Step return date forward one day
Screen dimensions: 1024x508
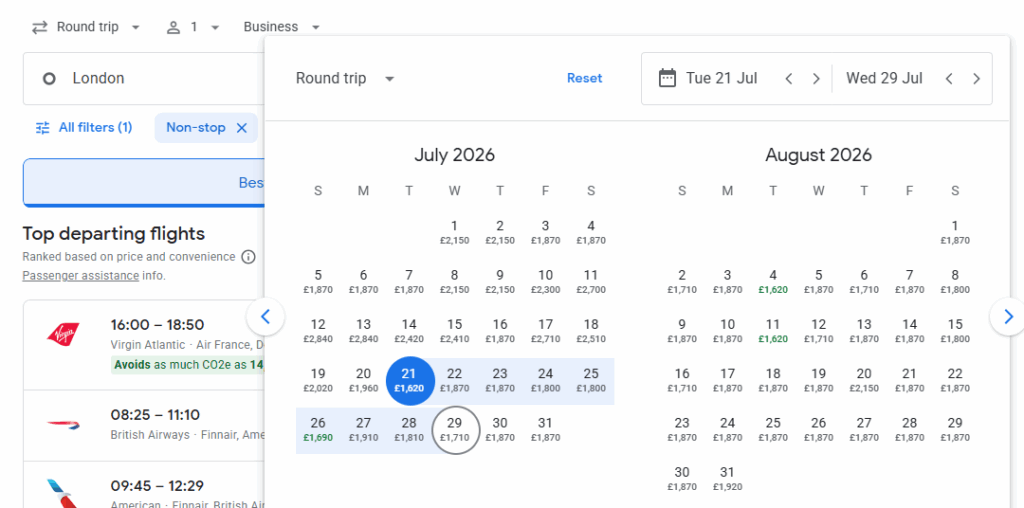[976, 78]
